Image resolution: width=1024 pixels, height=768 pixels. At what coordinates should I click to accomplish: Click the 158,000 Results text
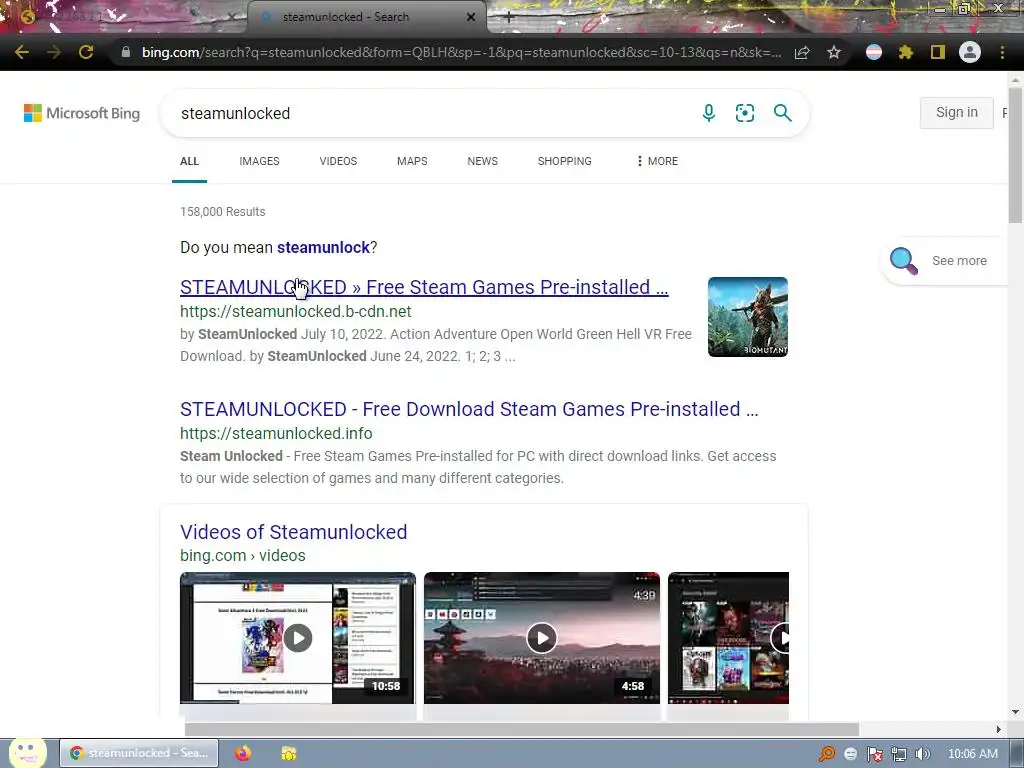[223, 212]
